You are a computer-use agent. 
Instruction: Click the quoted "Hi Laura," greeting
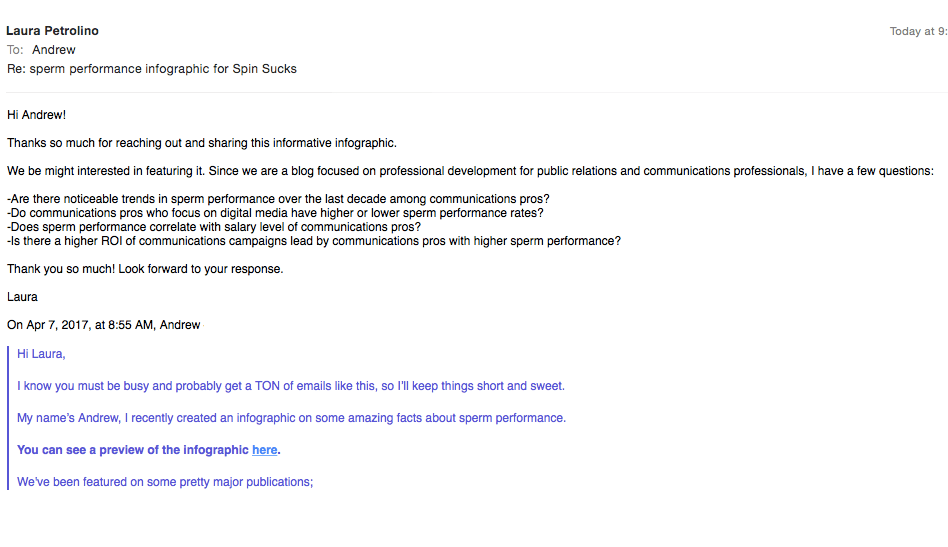click(x=41, y=354)
